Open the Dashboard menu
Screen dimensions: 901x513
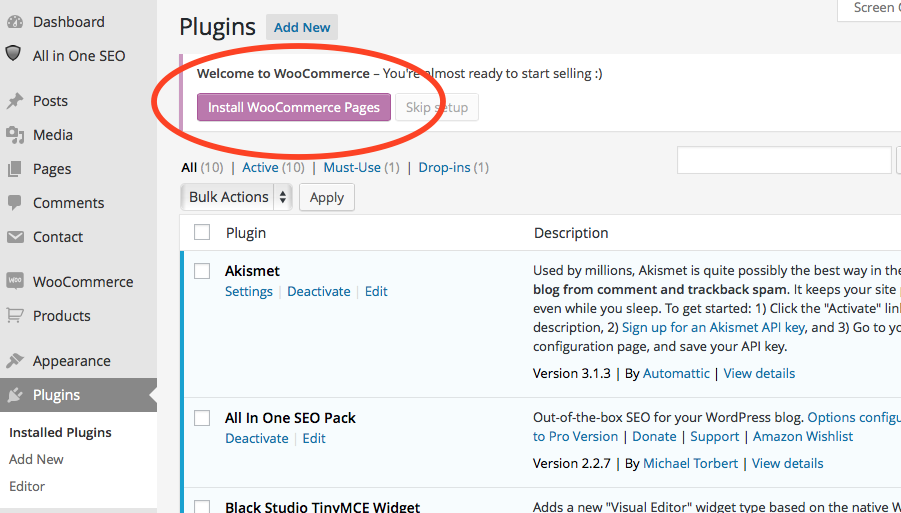[68, 22]
